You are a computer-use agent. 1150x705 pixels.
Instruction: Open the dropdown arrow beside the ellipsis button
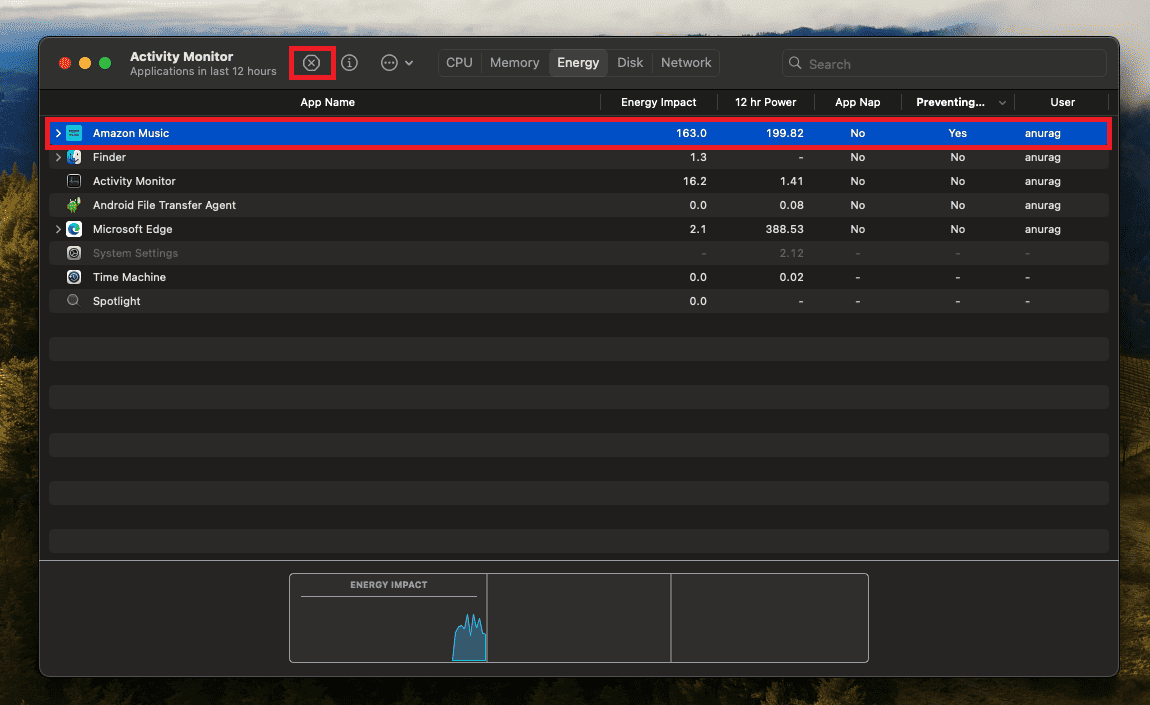[x=409, y=63]
